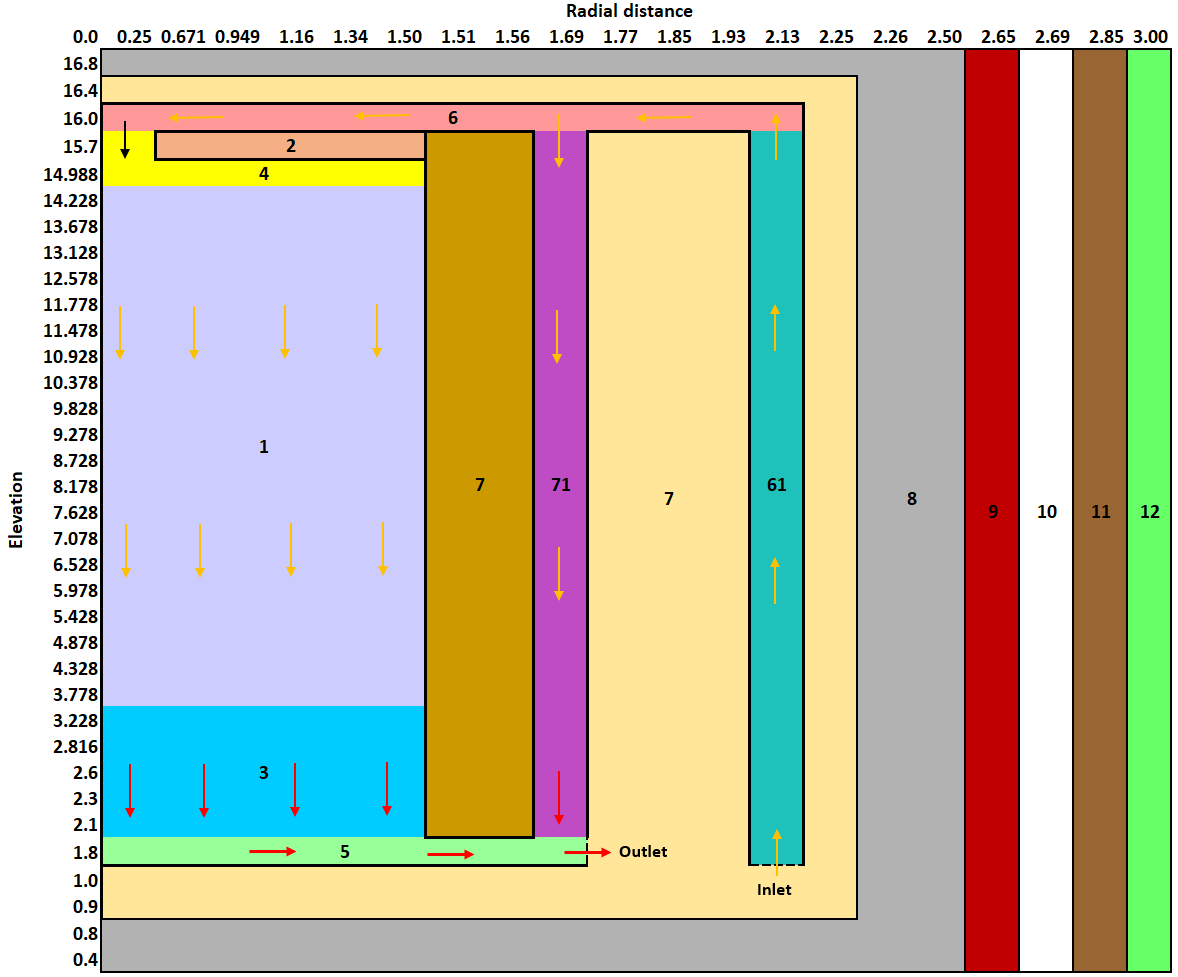This screenshot has height=977, width=1178.
Task: Click label "10" in the white column
Action: tap(1047, 513)
